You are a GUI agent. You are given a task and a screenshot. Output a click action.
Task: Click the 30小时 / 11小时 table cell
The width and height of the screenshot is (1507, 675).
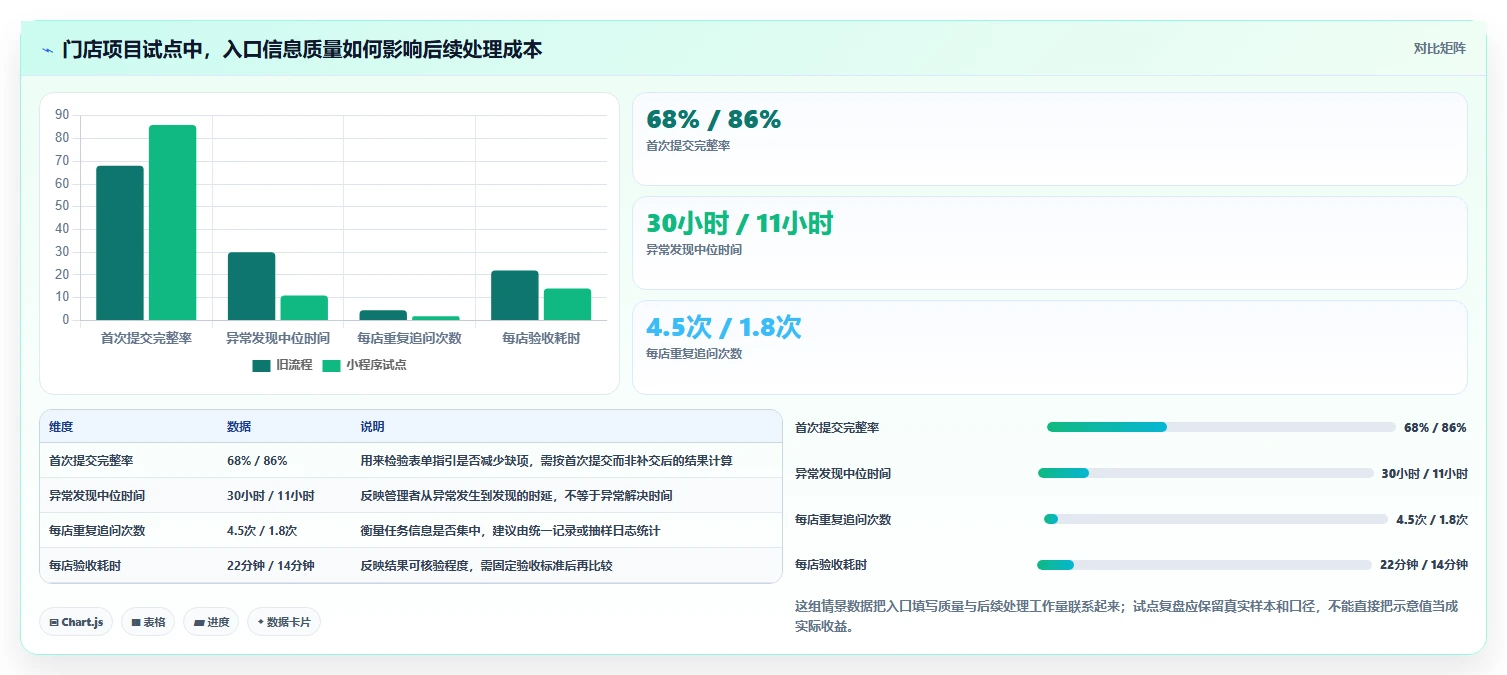(x=270, y=496)
